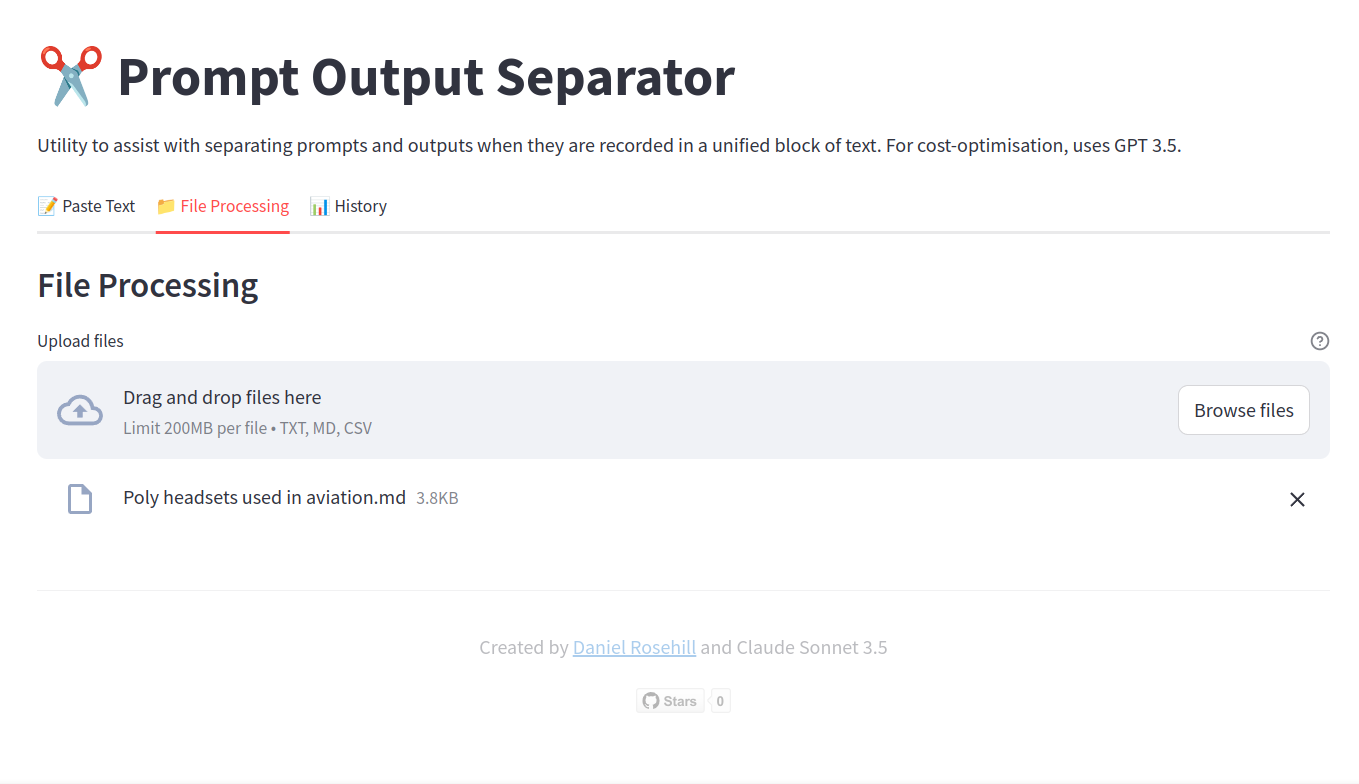1359x784 pixels.
Task: Click the GitHub Stars badge button
Action: tap(670, 701)
